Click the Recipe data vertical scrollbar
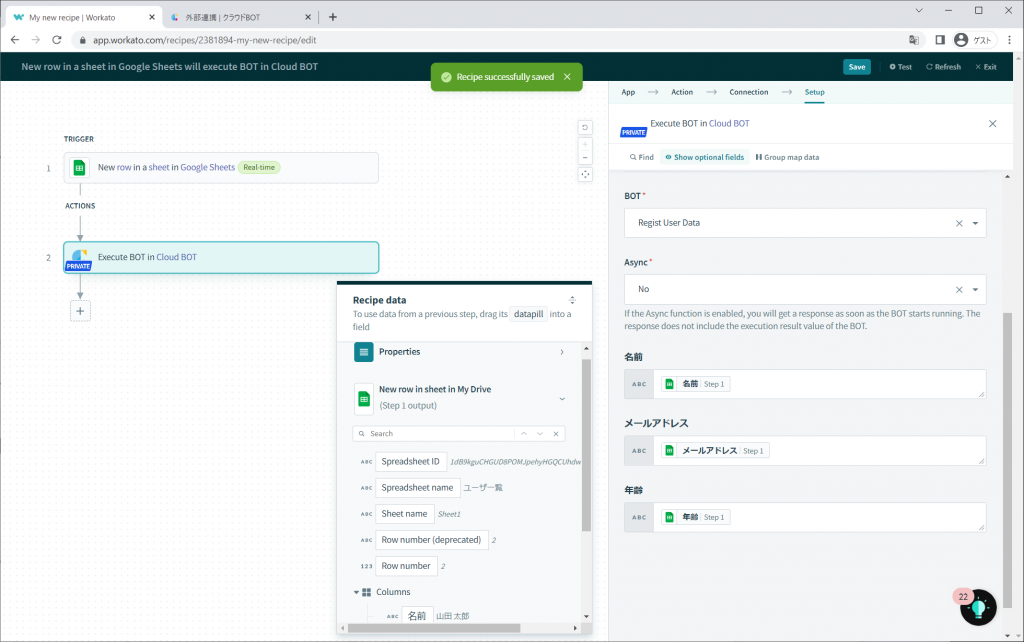Screen dimensions: 1024x642 [586, 444]
